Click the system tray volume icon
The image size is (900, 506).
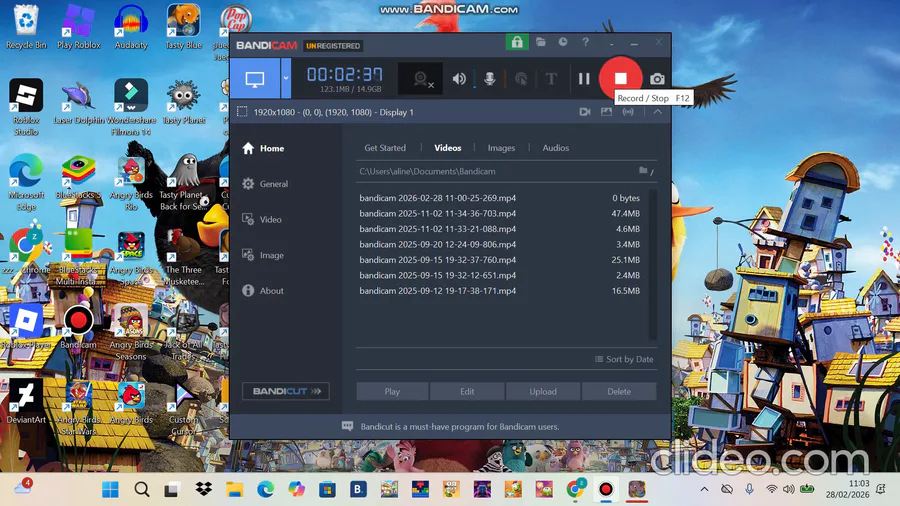click(789, 489)
